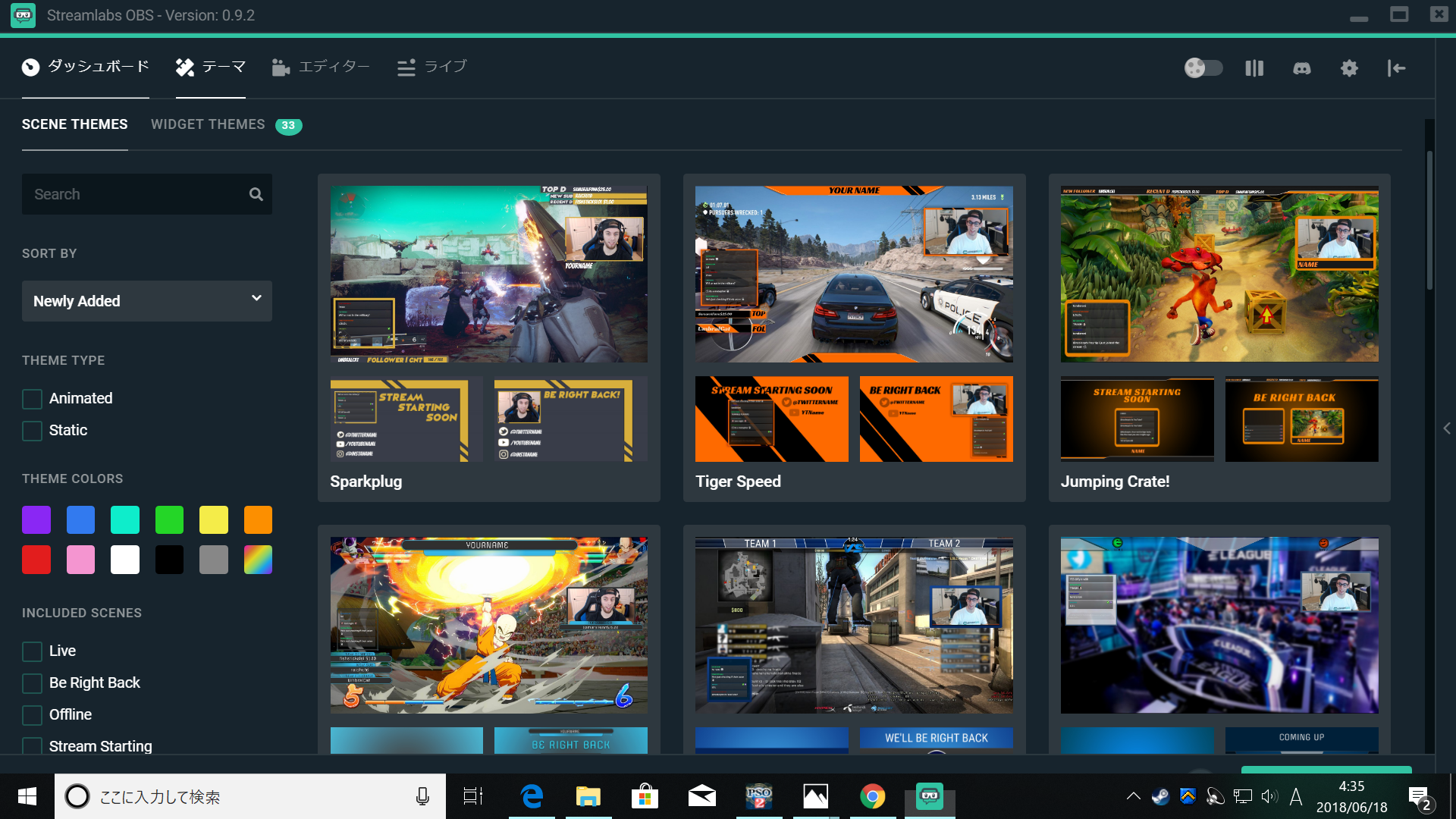Pick the red color swatch
1456x819 pixels.
point(36,560)
